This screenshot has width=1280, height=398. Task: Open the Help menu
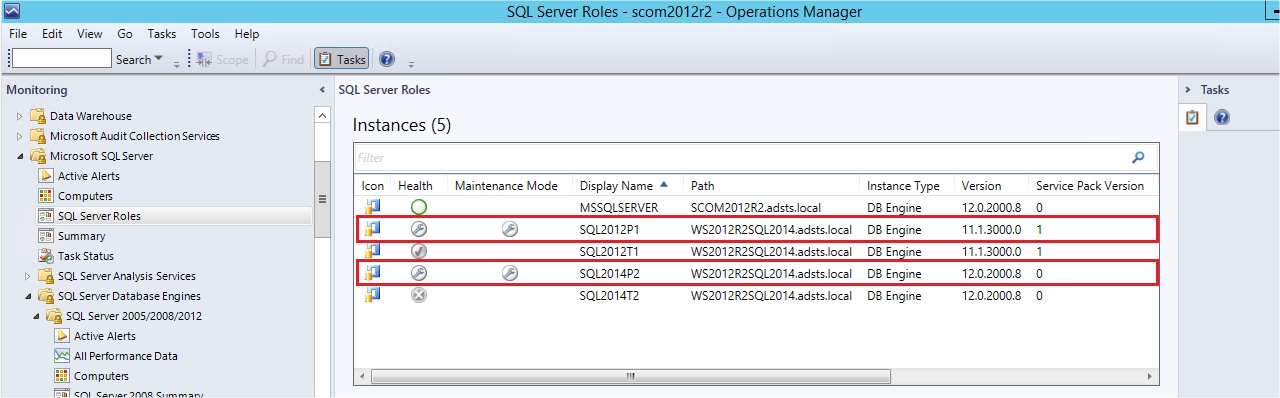247,33
